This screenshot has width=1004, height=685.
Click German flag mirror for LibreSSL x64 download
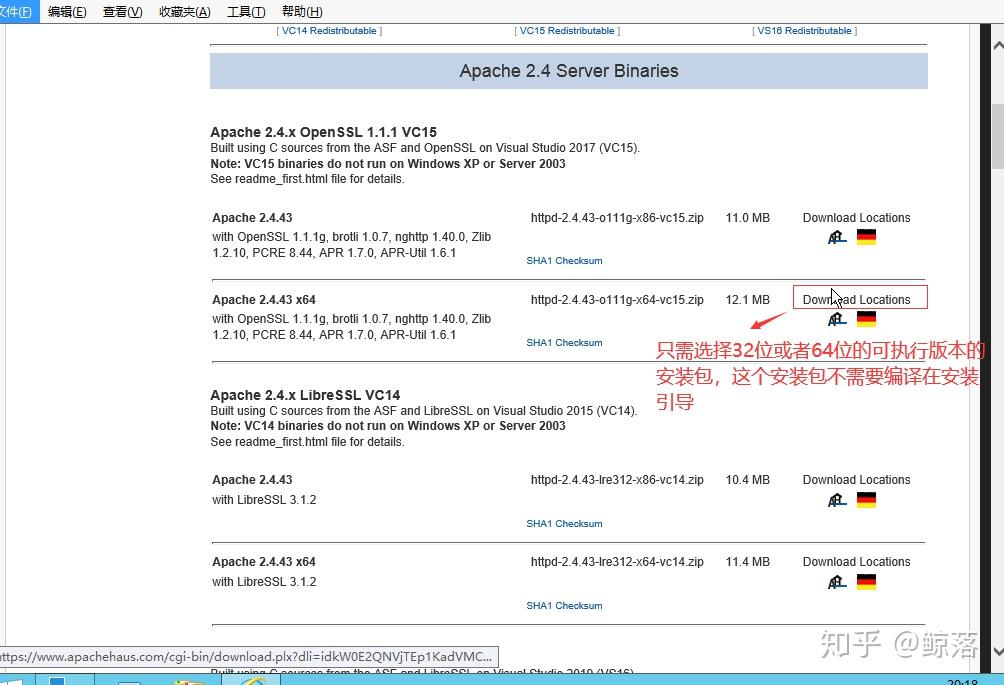(866, 581)
